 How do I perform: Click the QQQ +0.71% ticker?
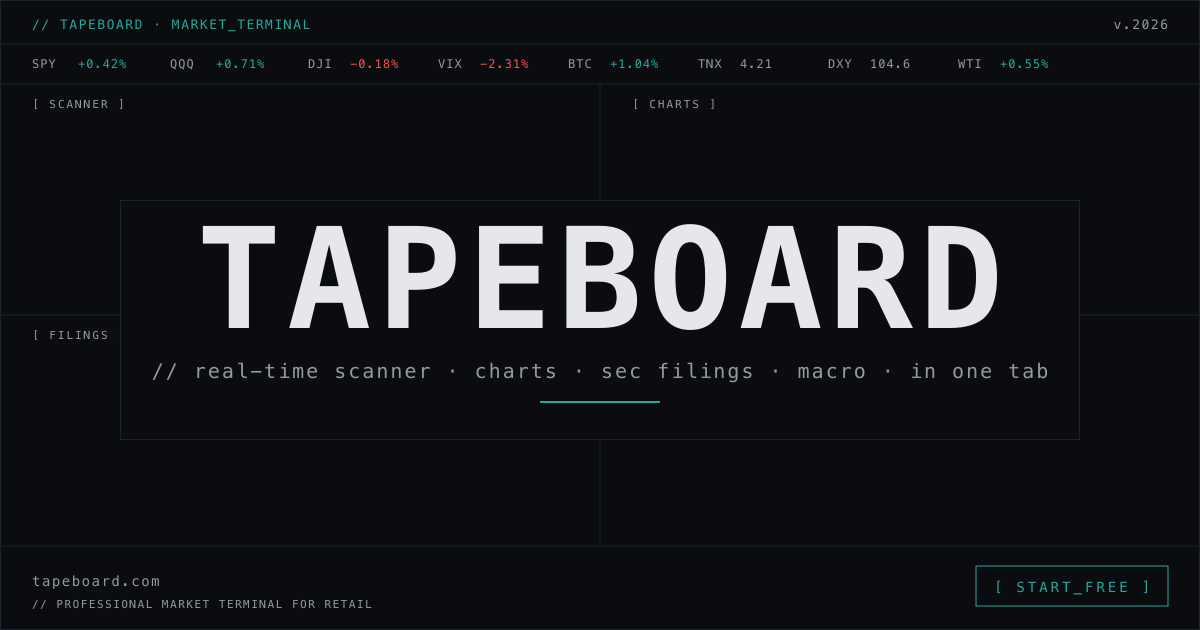(217, 64)
